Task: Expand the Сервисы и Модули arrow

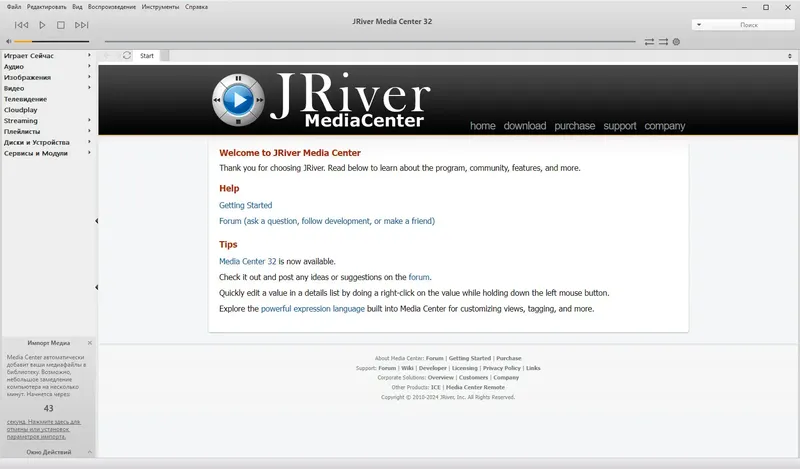Action: (x=89, y=152)
